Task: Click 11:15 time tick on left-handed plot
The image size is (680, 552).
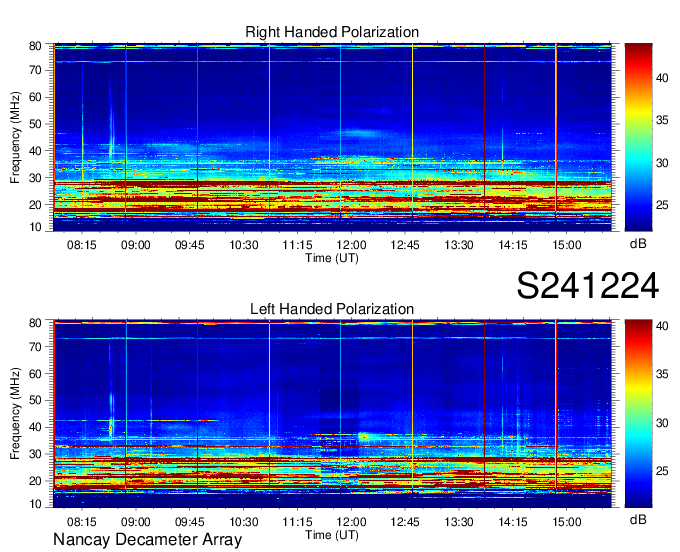Action: pos(297,522)
